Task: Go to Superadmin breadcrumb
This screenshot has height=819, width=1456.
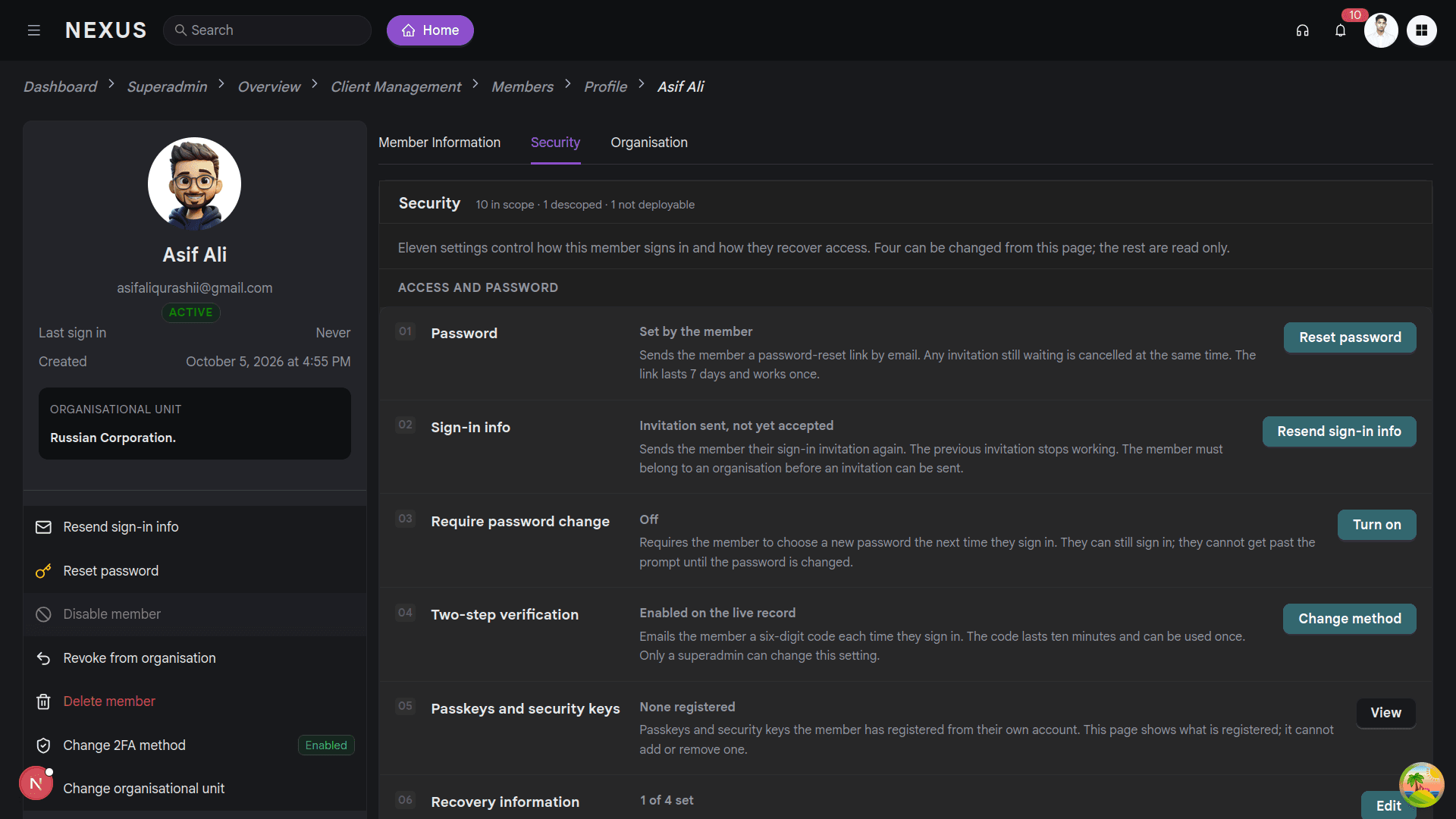Action: [x=167, y=86]
